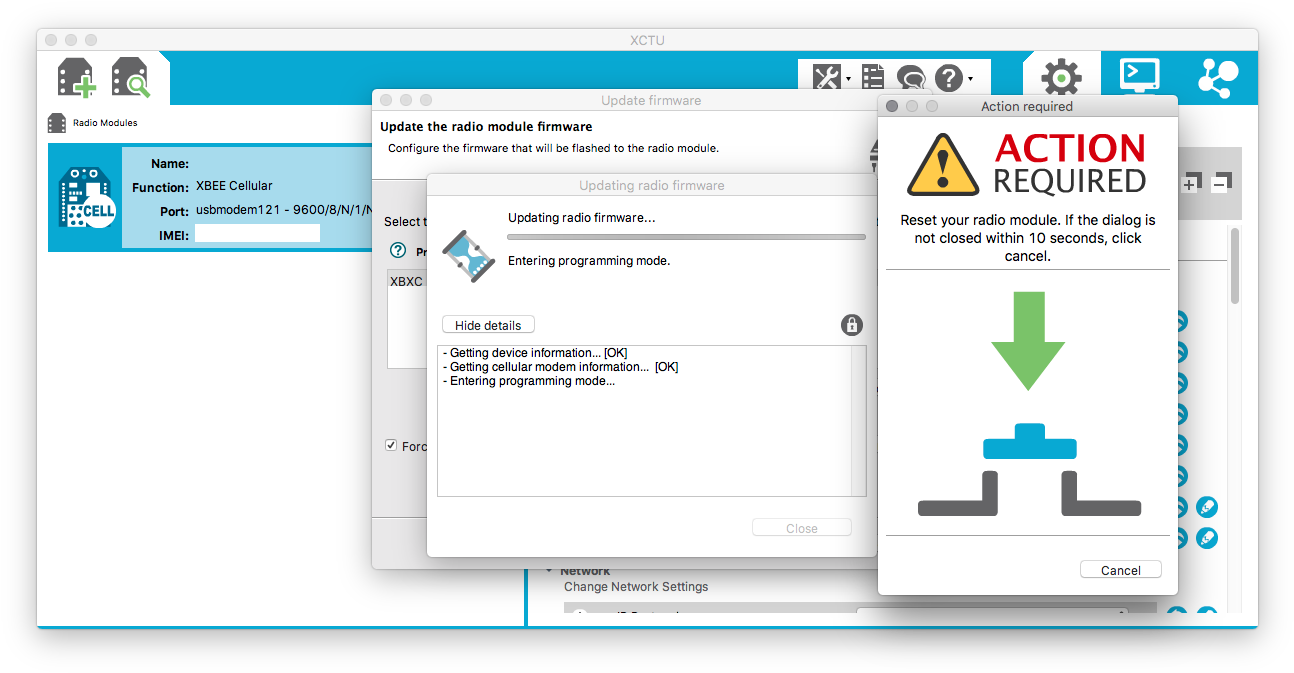Click the usbmodem121 port text

click(x=284, y=211)
